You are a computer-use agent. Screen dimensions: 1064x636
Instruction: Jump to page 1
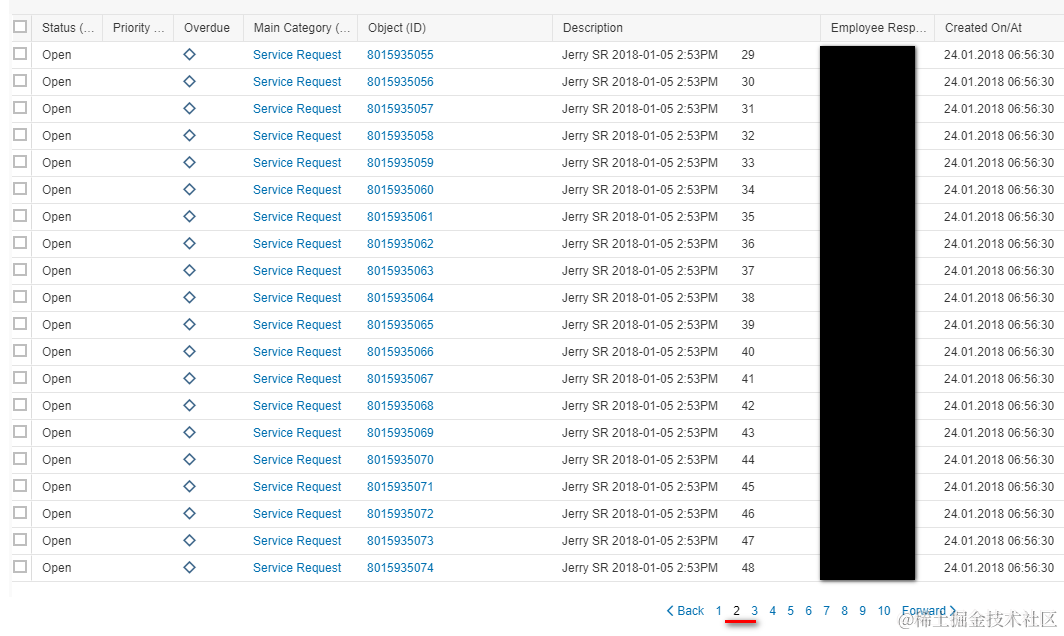[719, 611]
